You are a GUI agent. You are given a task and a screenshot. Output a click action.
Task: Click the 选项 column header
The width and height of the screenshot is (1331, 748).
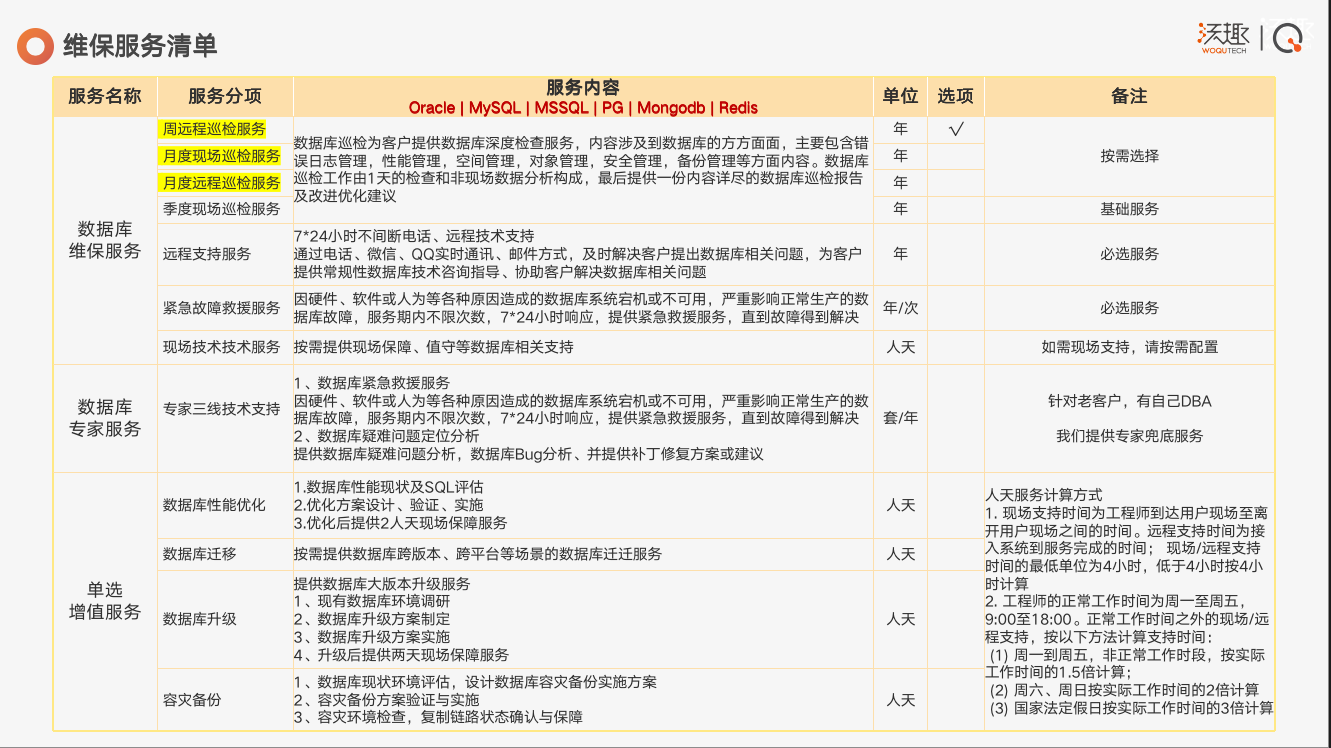pos(955,96)
